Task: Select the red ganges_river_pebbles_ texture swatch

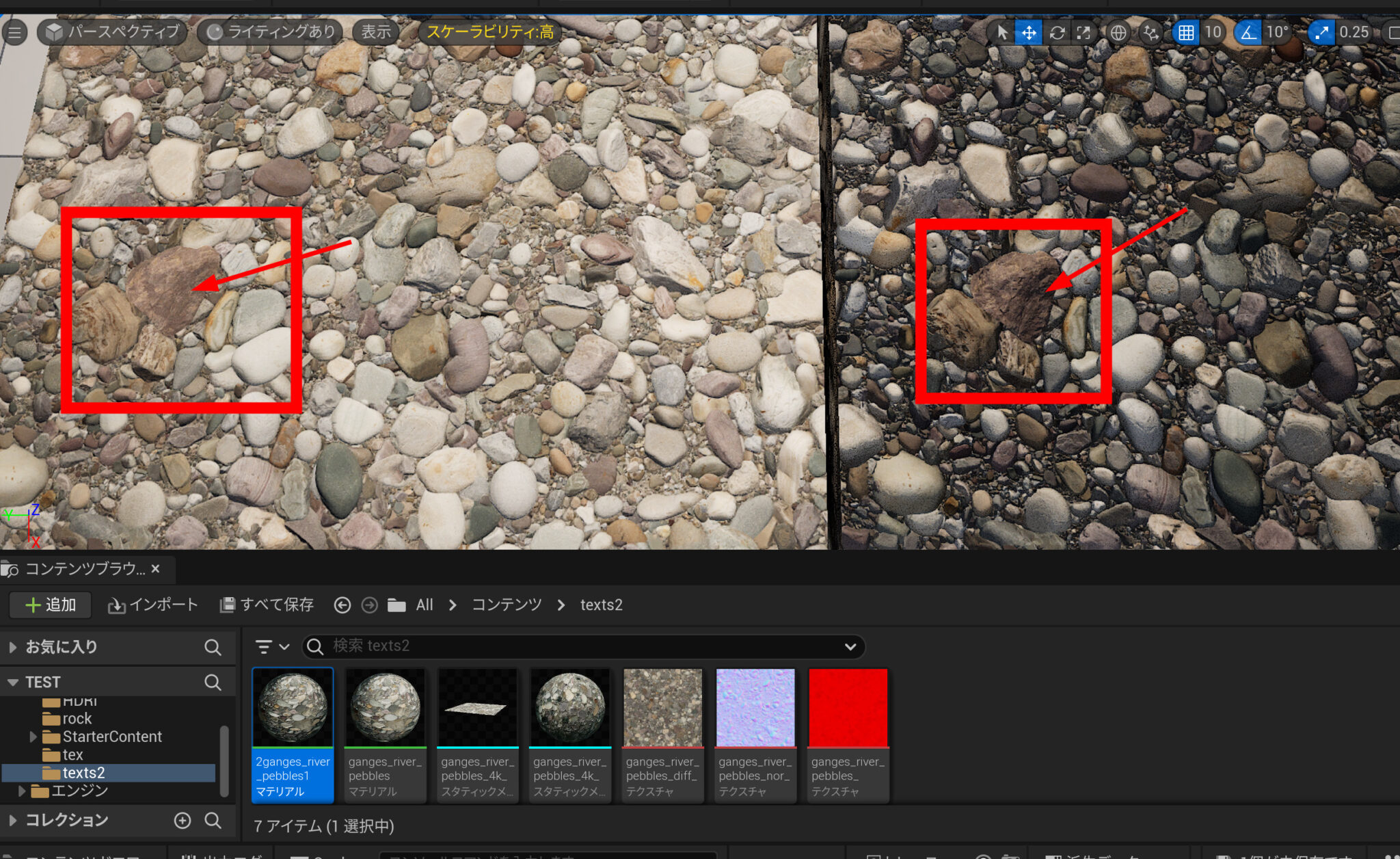Action: [x=848, y=707]
